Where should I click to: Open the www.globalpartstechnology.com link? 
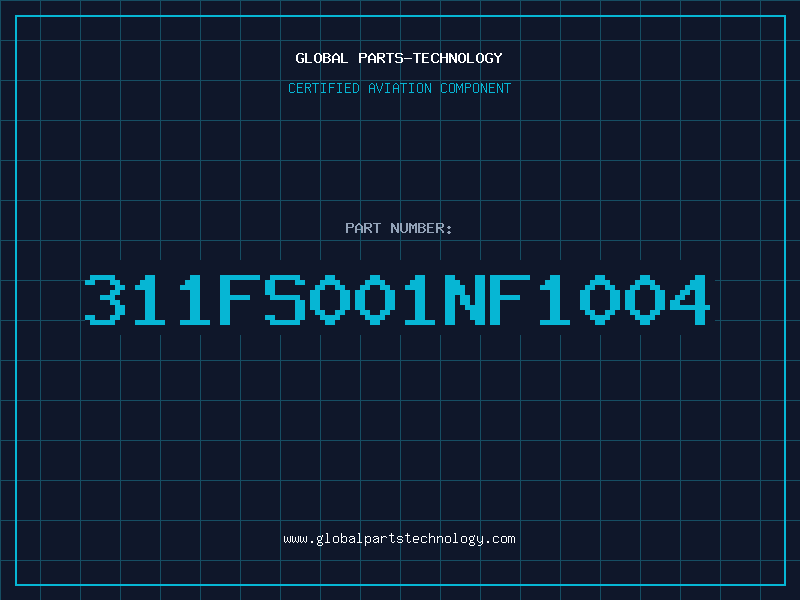(x=399, y=539)
